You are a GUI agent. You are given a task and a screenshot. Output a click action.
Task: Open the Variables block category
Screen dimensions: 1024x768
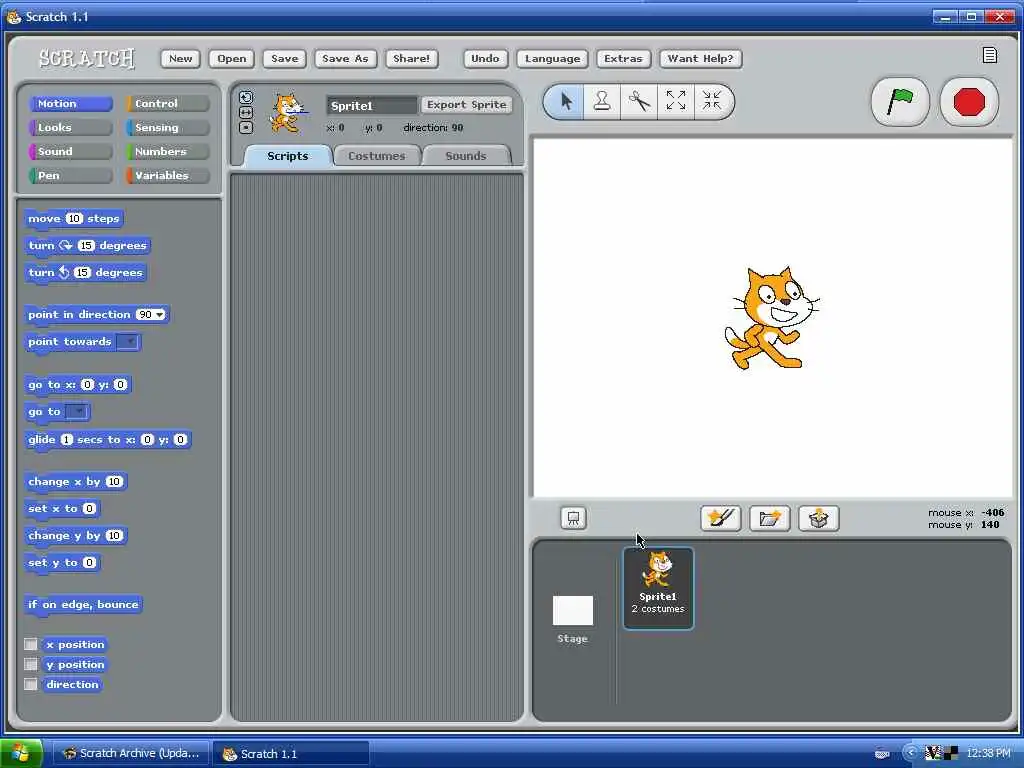(168, 176)
